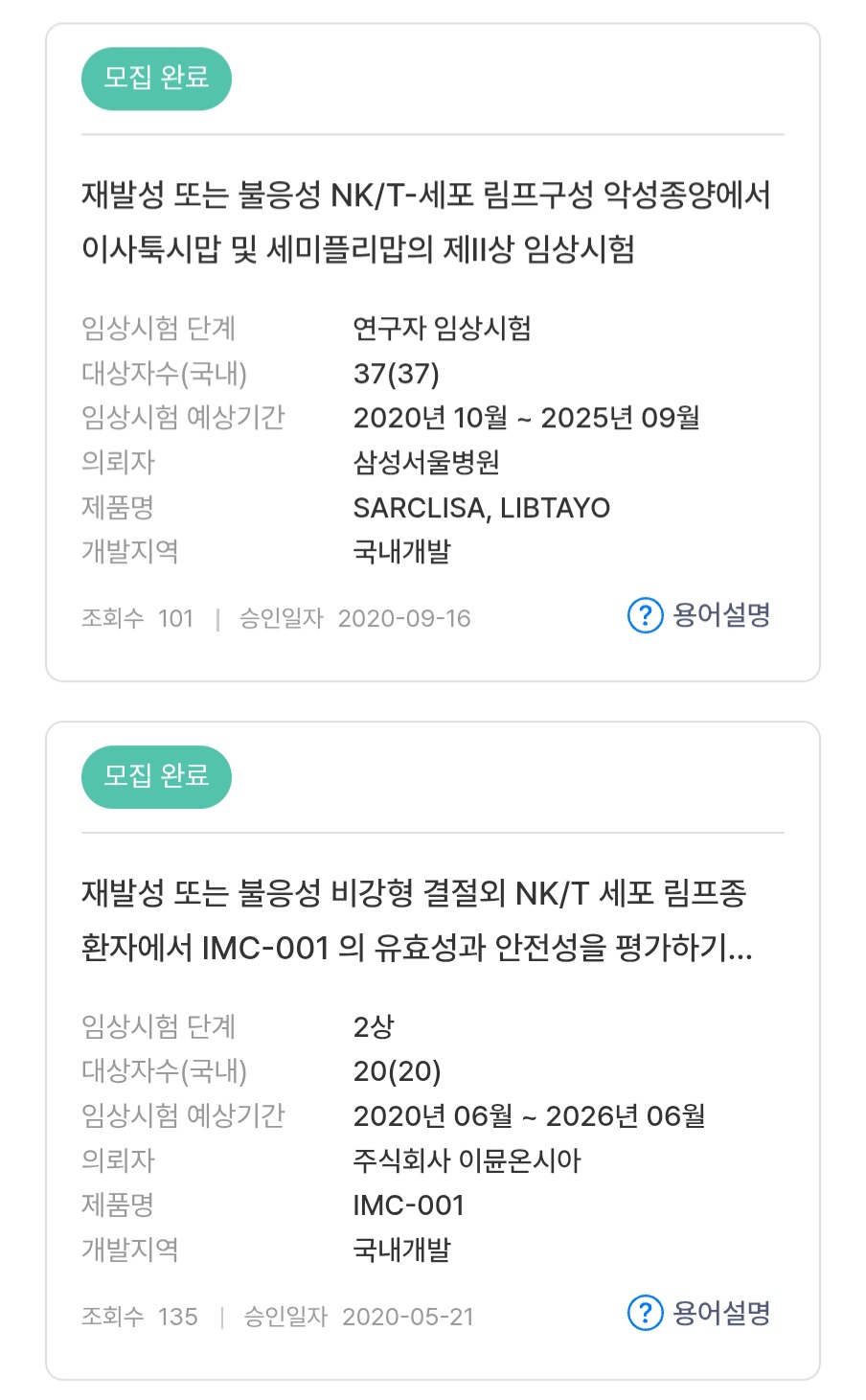Click approval date 2020-09-16
The height and width of the screenshot is (1400, 866).
click(x=404, y=619)
